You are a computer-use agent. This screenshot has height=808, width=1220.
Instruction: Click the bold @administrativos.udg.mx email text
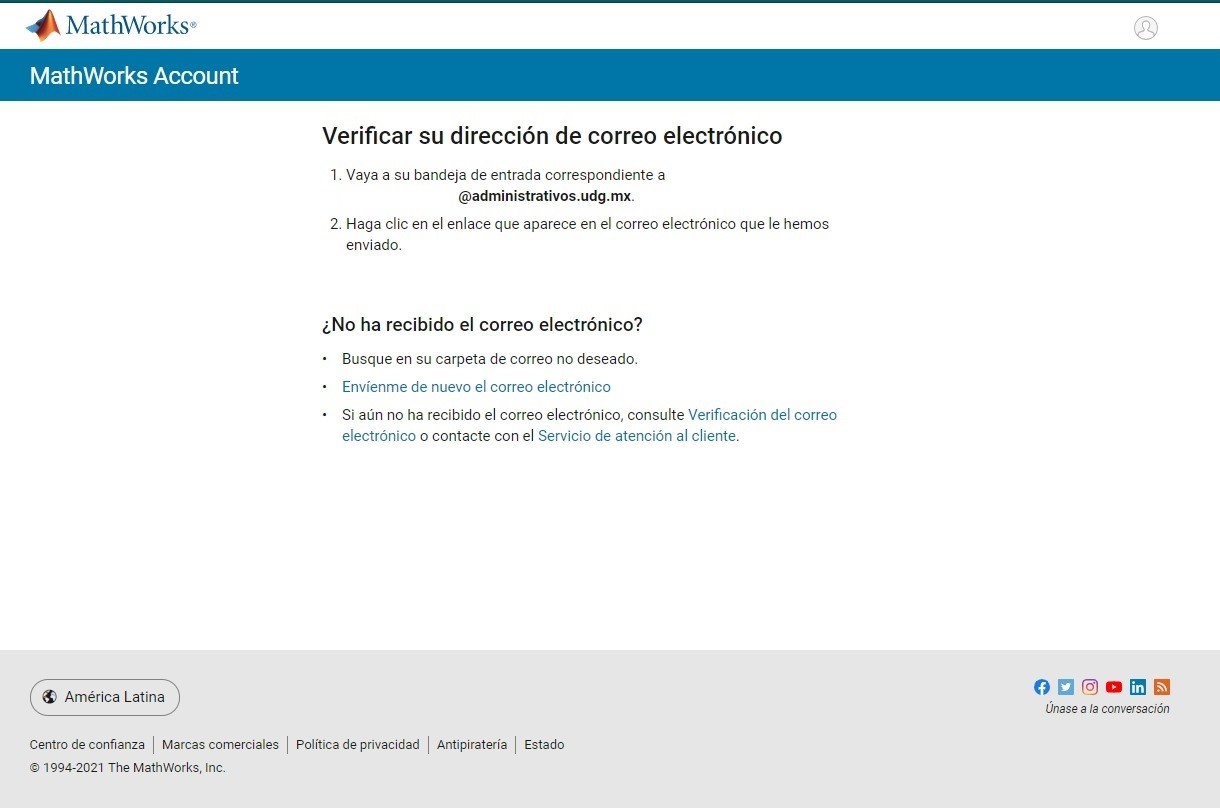click(x=545, y=196)
